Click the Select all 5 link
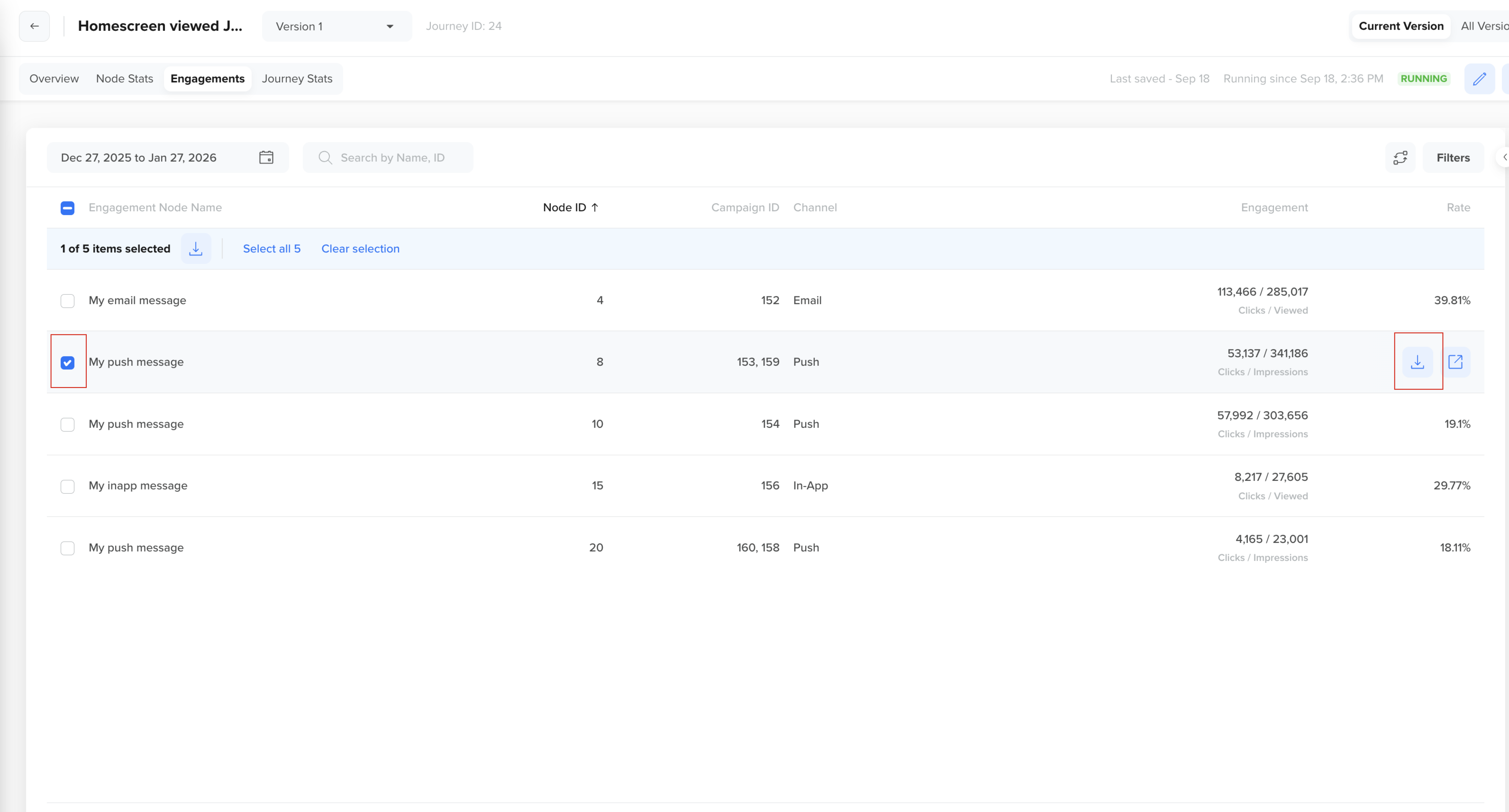The image size is (1509, 812). pyautogui.click(x=271, y=248)
